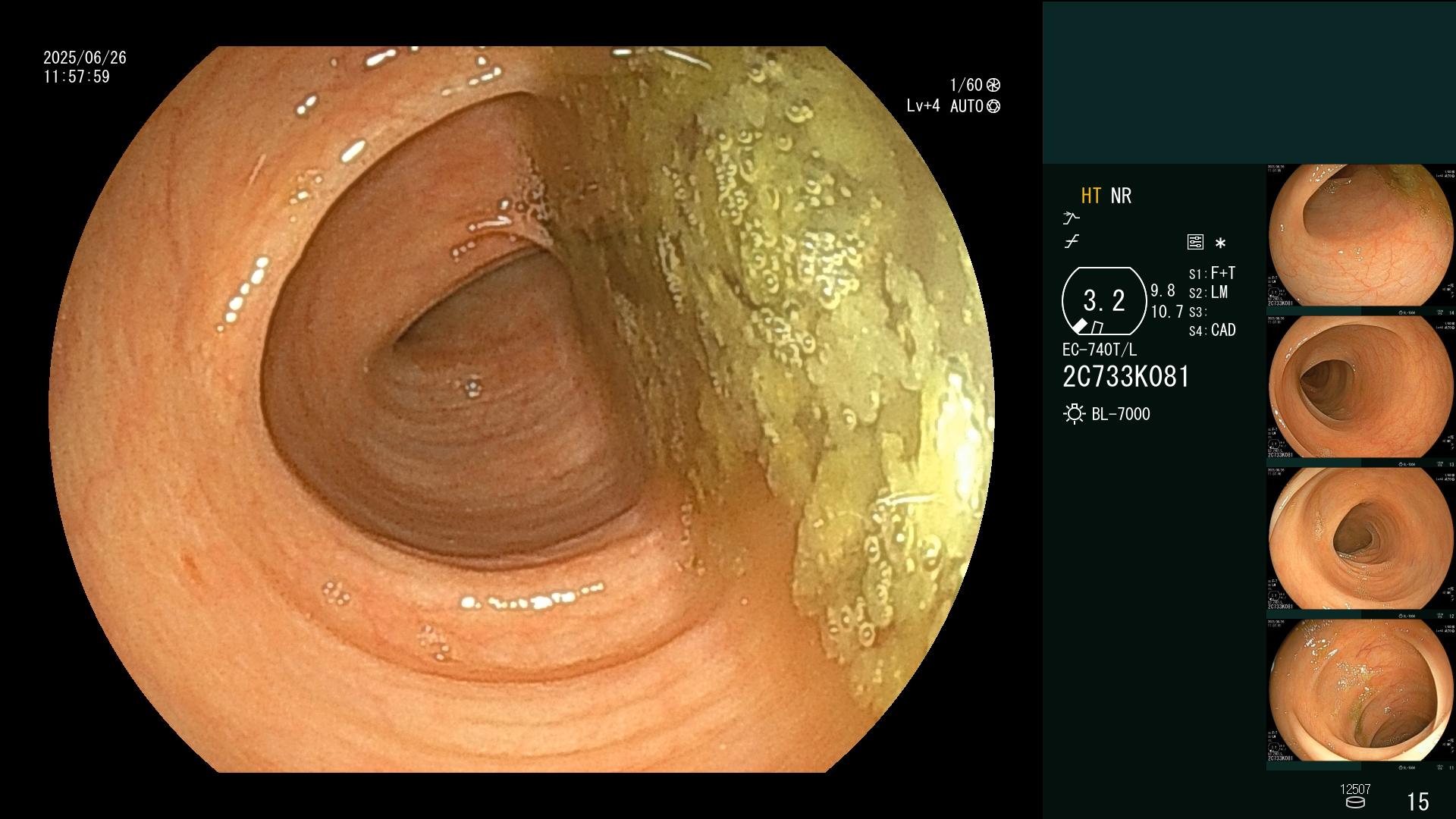Click the serial number 2C733K081
Viewport: 1456px width, 819px height.
[x=1126, y=377]
